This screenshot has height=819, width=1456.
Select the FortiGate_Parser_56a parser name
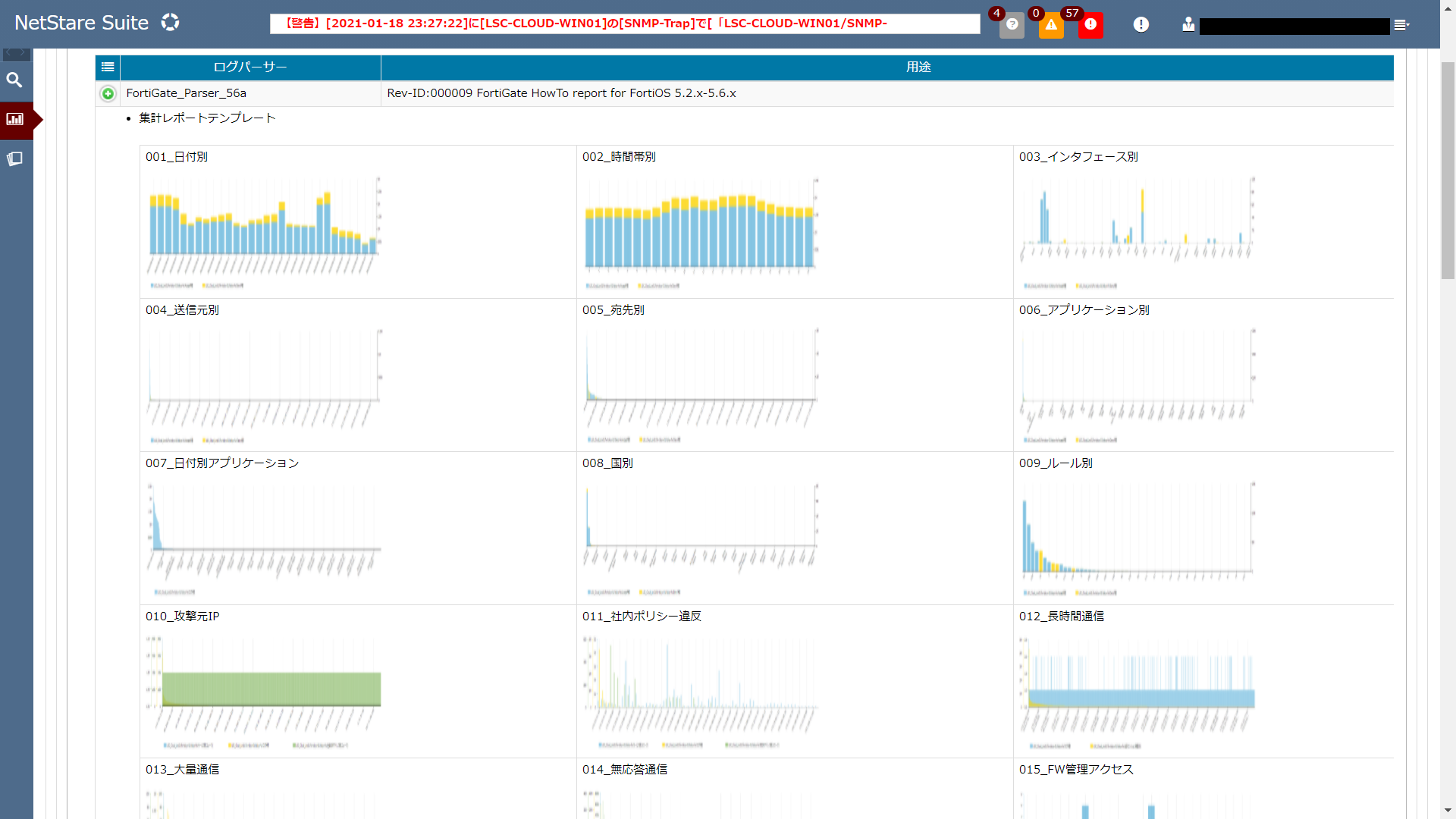click(187, 93)
